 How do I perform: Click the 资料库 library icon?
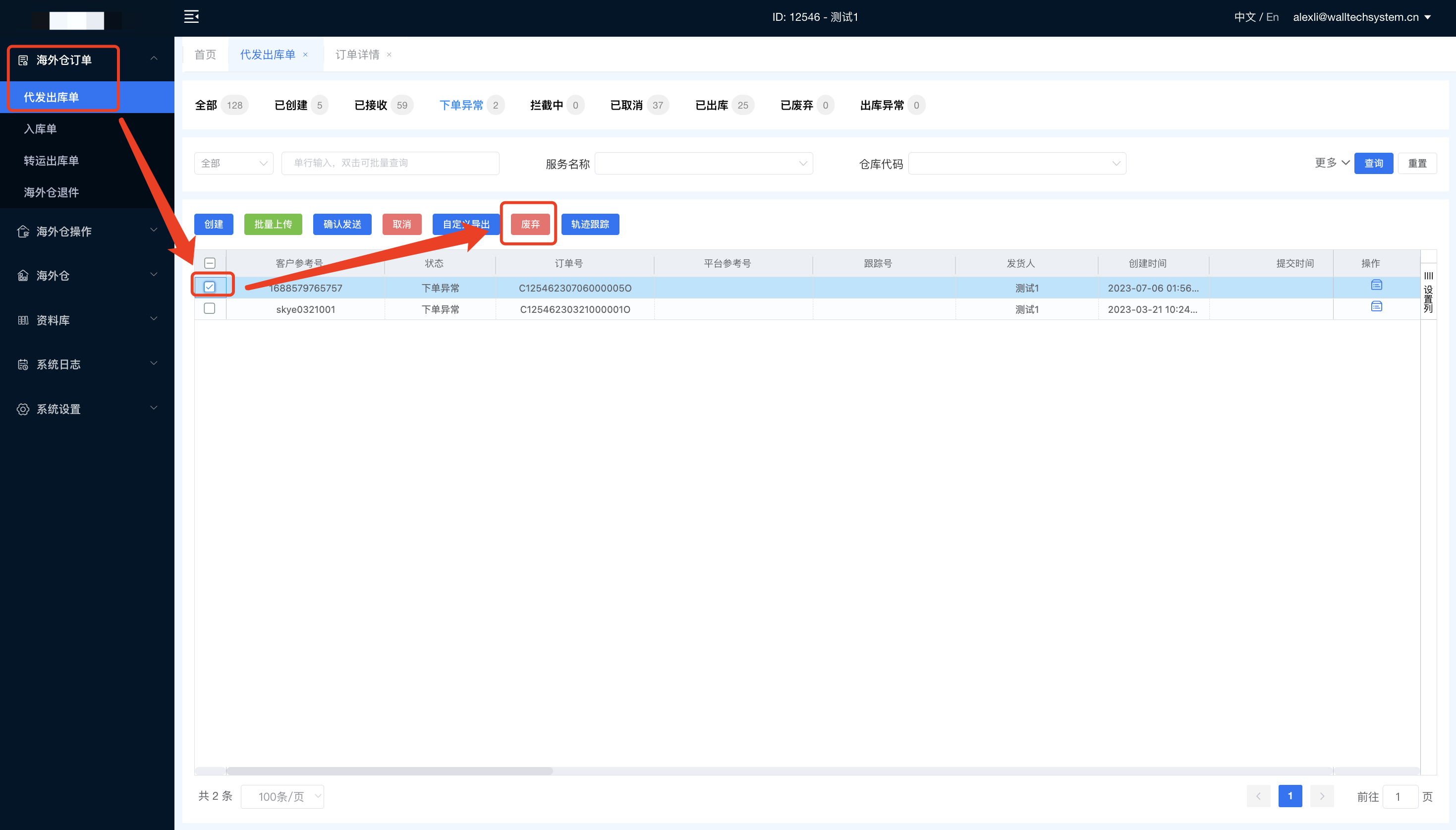pos(23,320)
